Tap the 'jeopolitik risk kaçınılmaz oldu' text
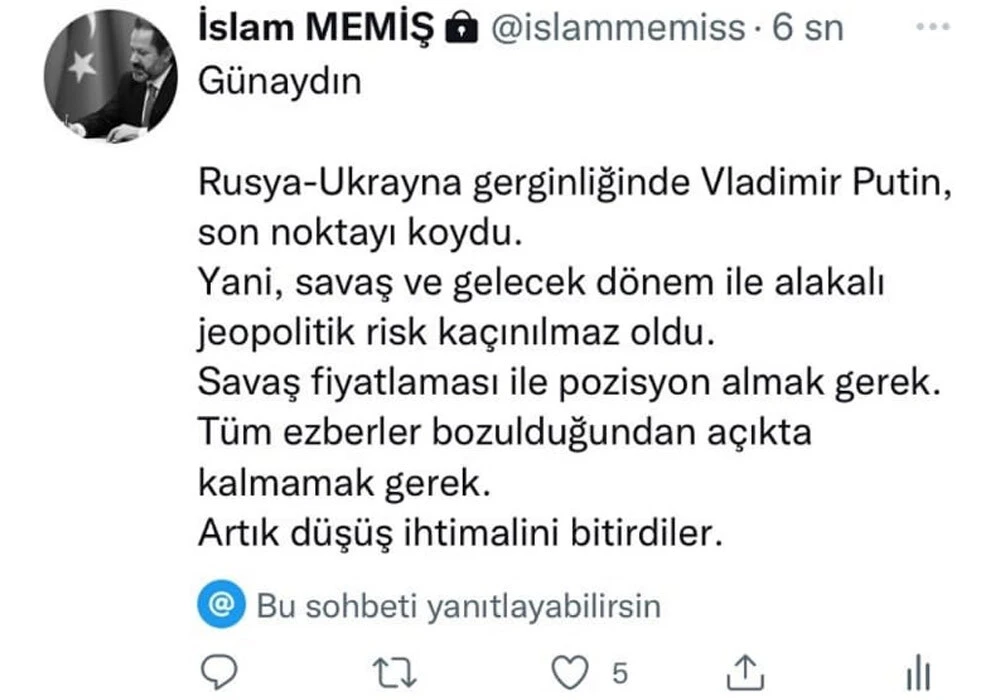 coord(455,332)
